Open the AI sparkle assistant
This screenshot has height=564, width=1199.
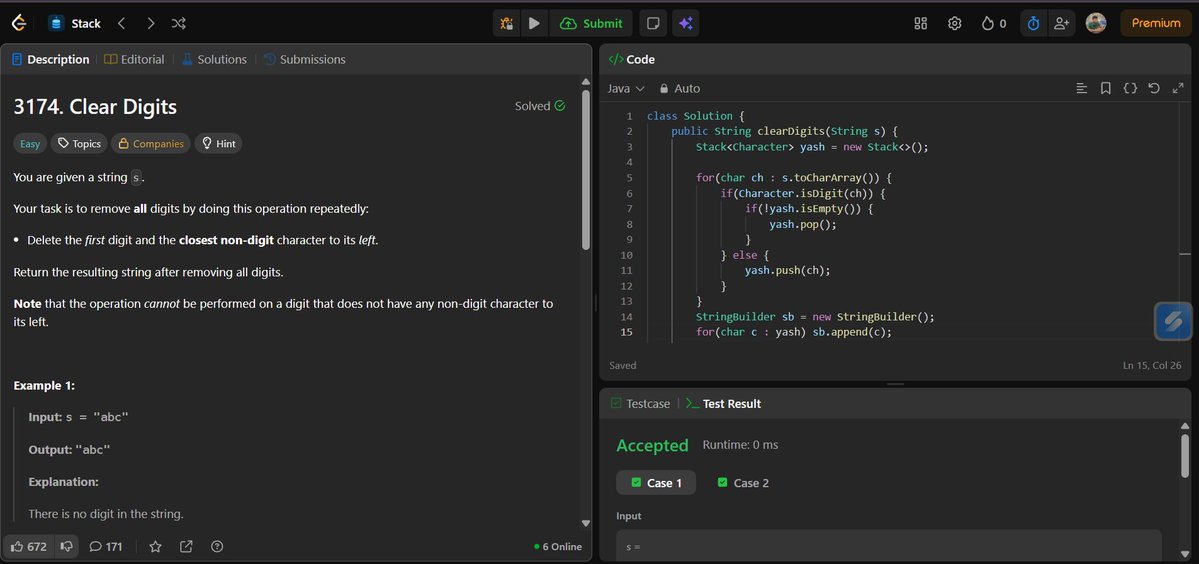tap(686, 24)
